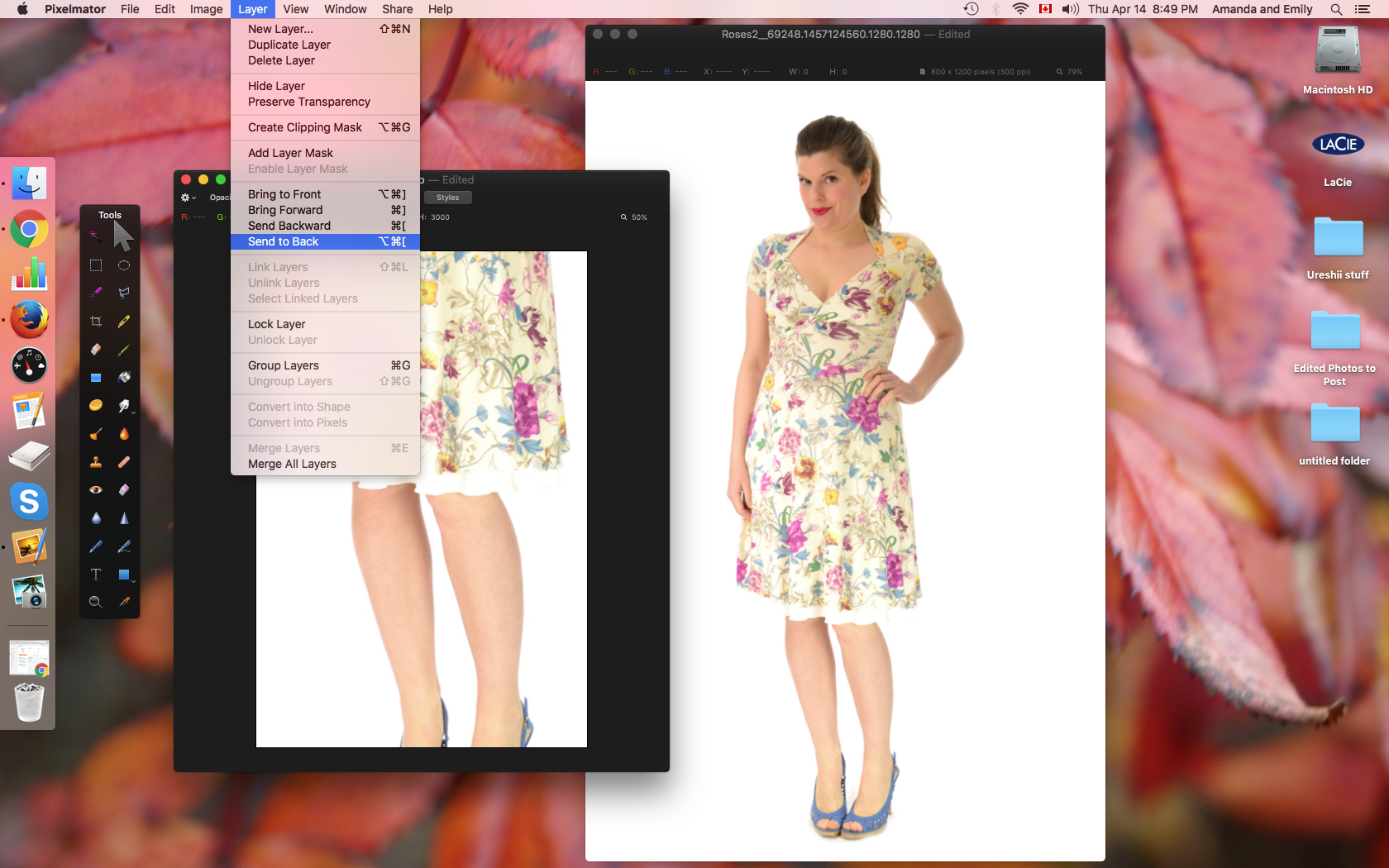Toggle Preserve Transparency menu item

325,102
